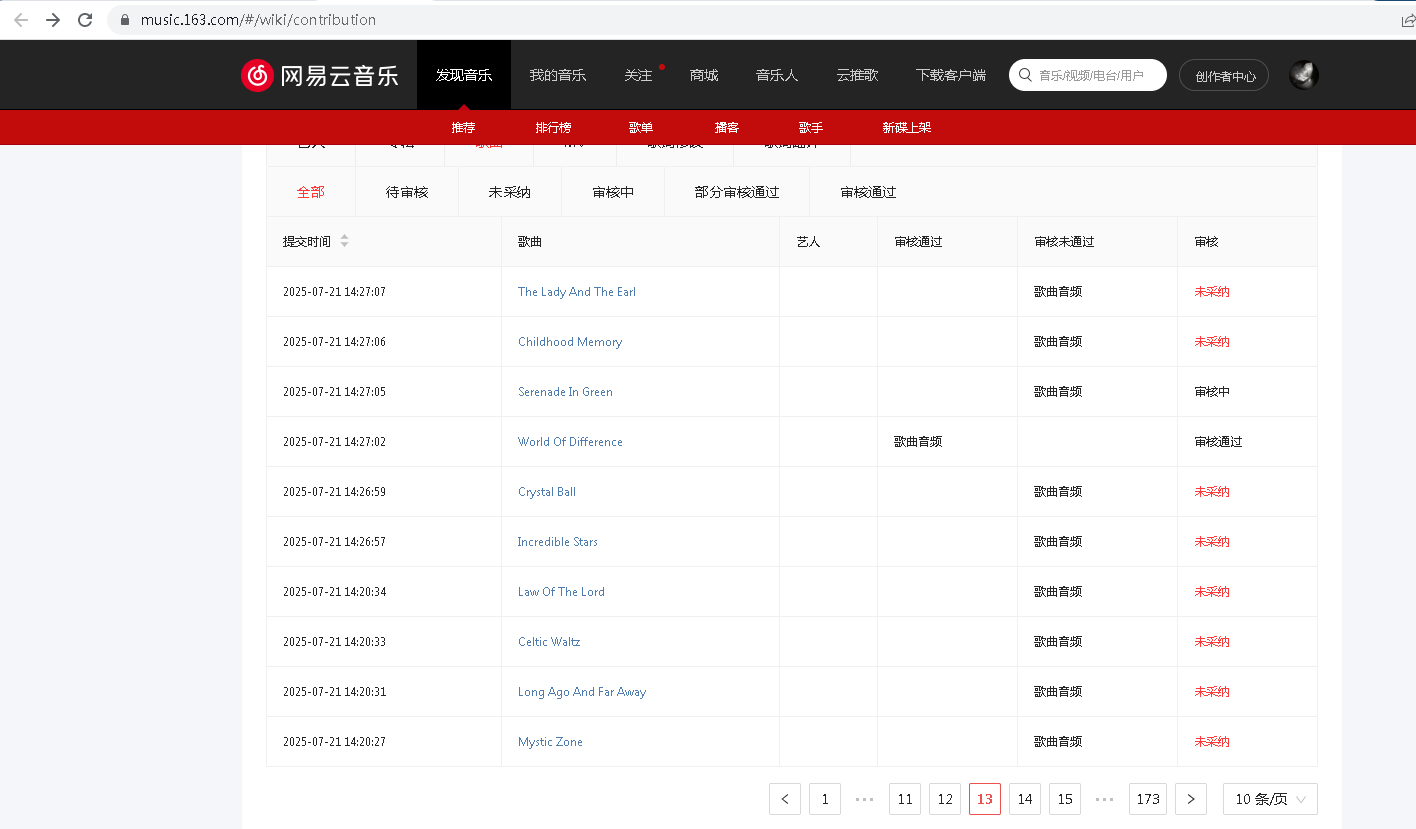Screen dimensions: 1416x829
Task: Select the 审核通过 filter tab
Action: pos(868,192)
